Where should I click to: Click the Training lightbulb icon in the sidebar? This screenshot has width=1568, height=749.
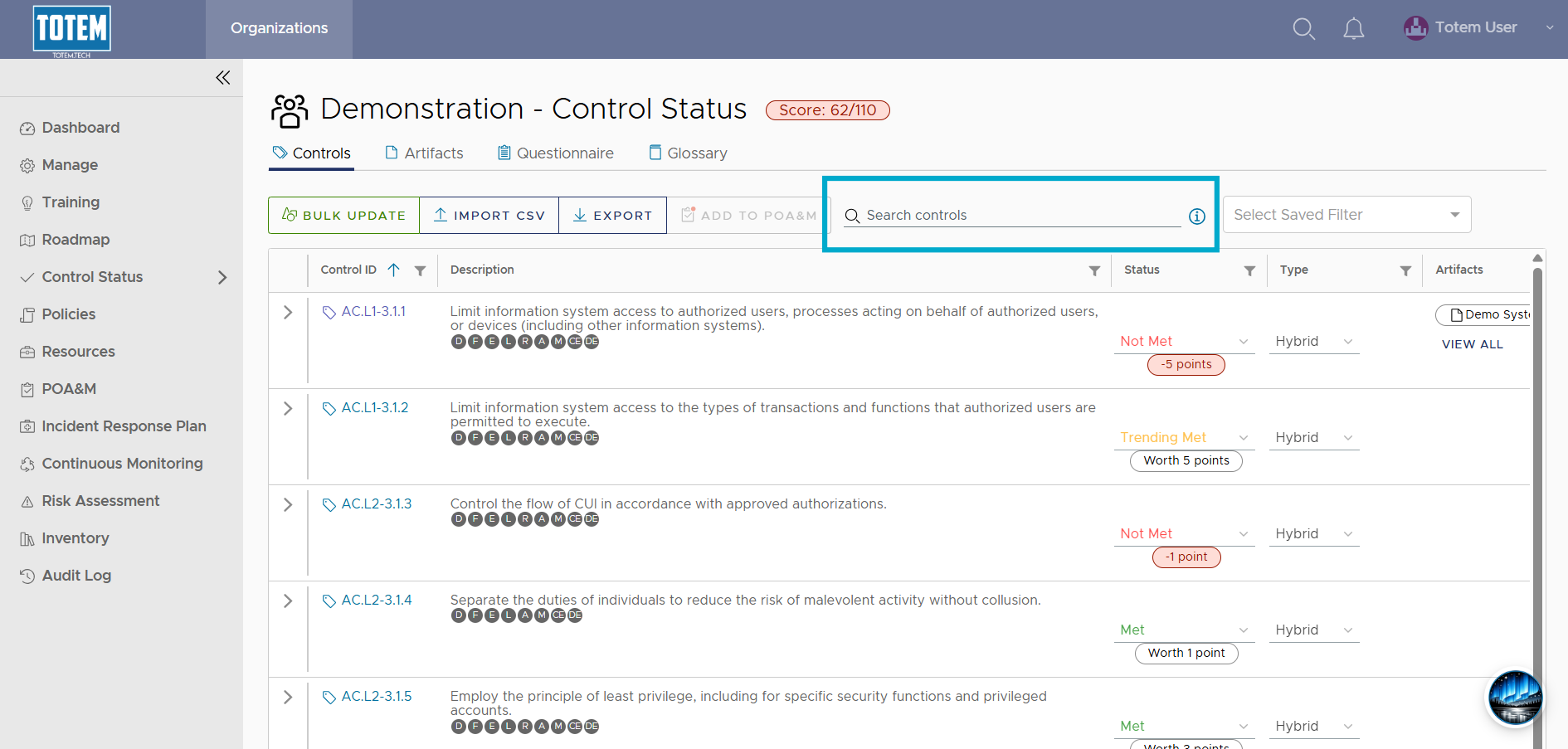click(27, 203)
